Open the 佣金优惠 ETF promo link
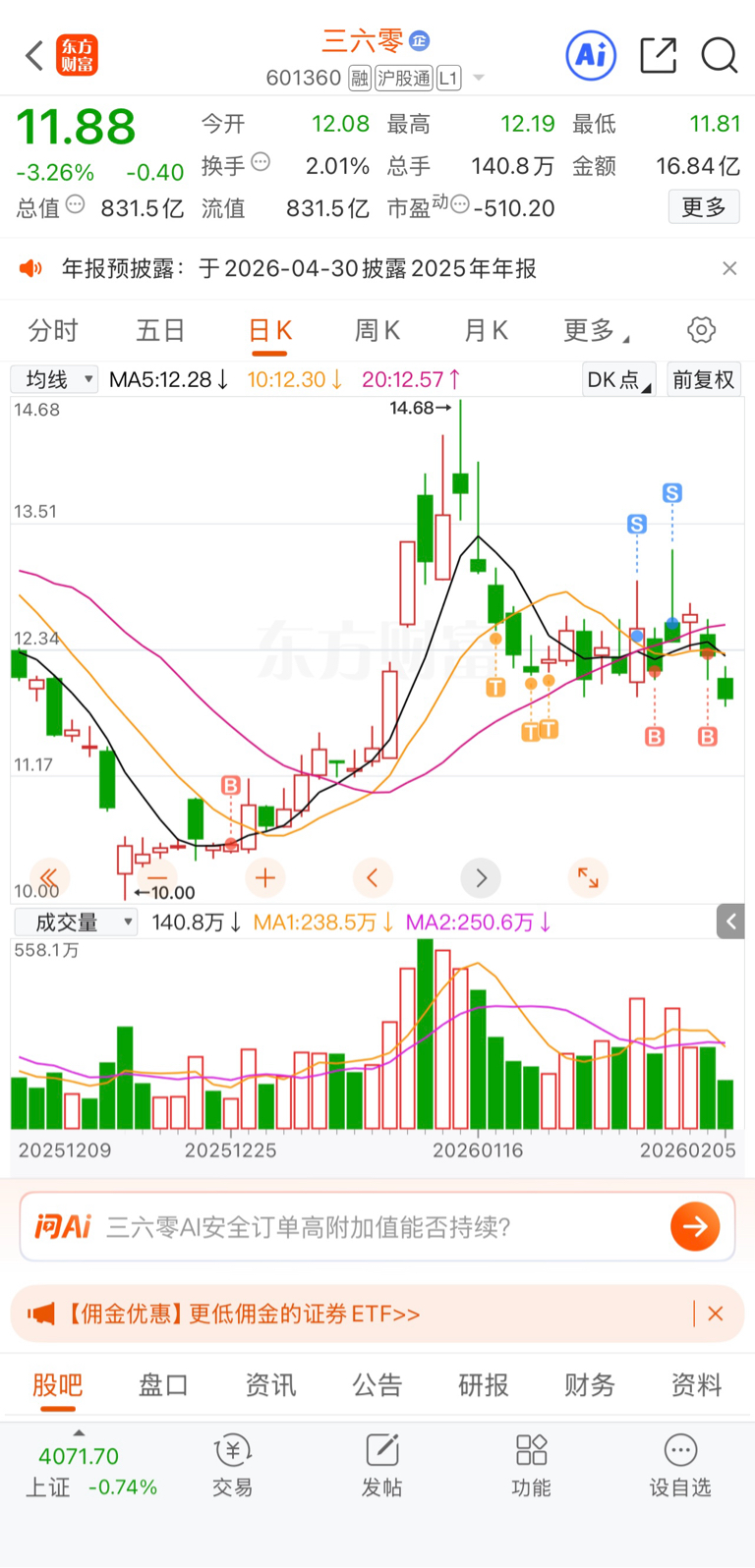Screen dimensions: 755x1568 pos(243,1314)
